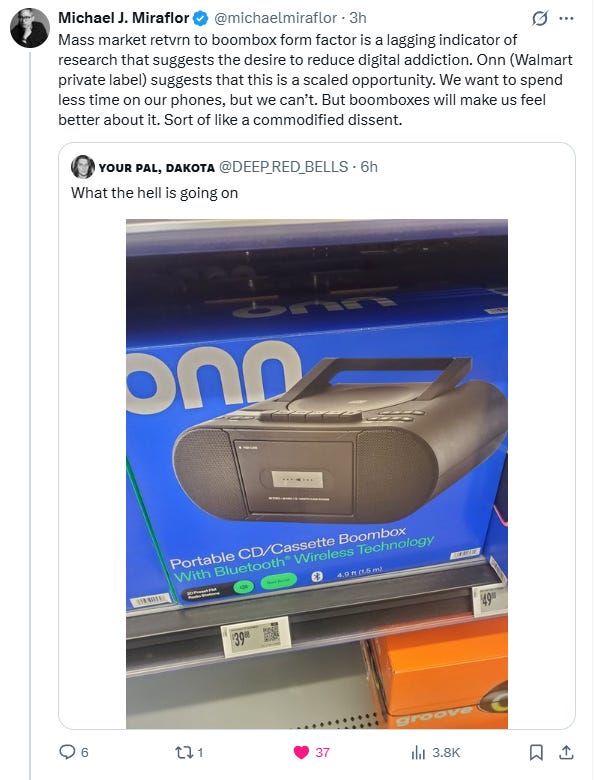View post analytics bar chart icon
594x780 pixels.
pyautogui.click(x=418, y=753)
